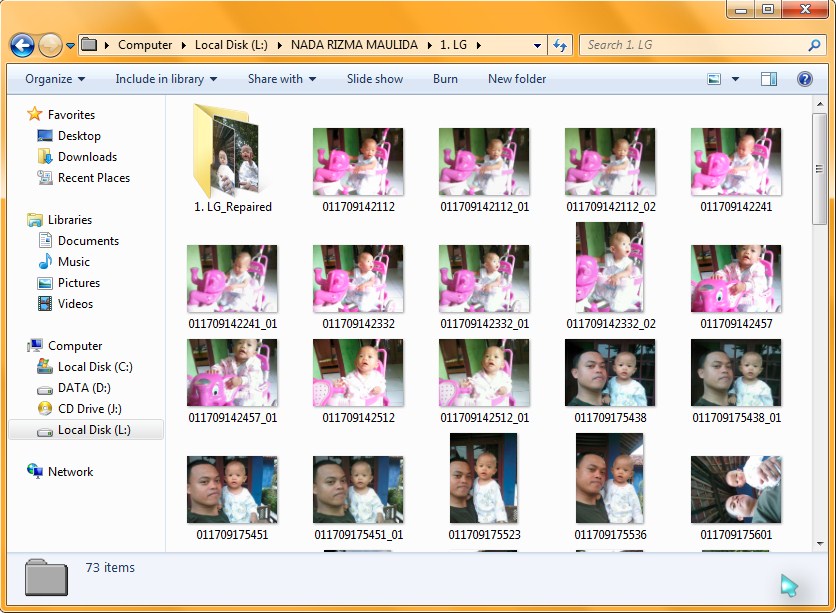Select Network in navigation pane
The image size is (836, 613).
pyautogui.click(x=70, y=472)
